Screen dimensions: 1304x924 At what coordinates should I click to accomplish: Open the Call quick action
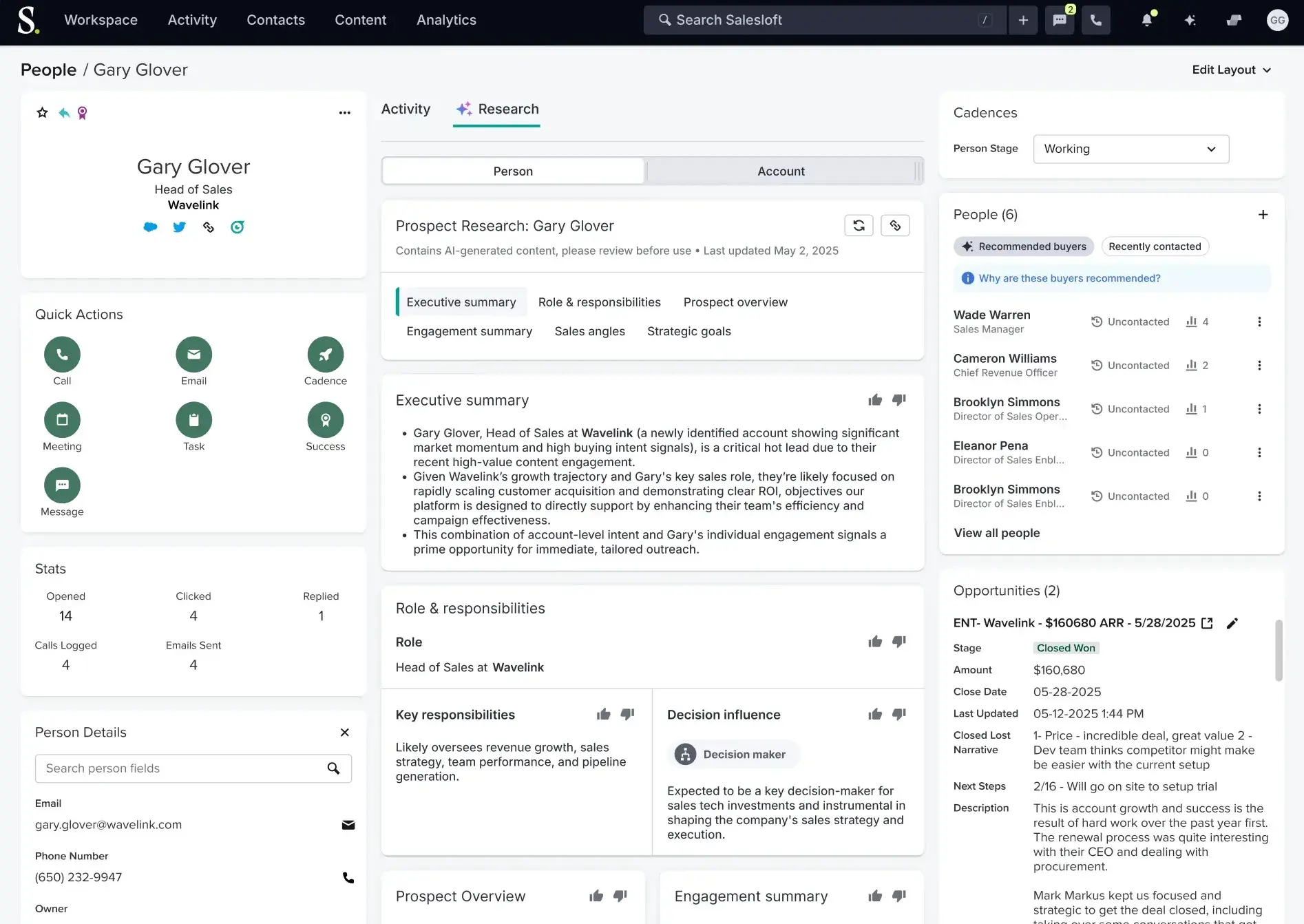[62, 354]
